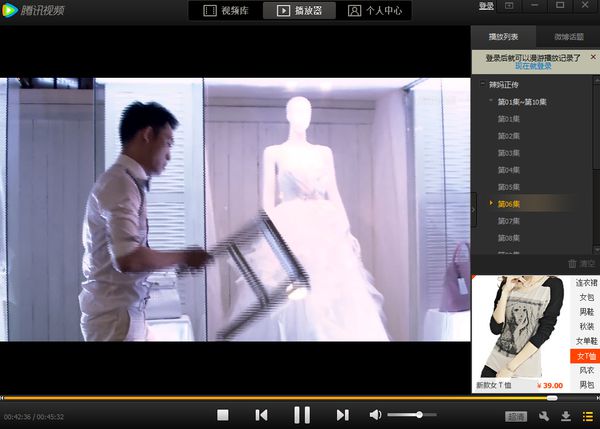
Task: Select the highlighted 第06集 episode
Action: pos(509,204)
